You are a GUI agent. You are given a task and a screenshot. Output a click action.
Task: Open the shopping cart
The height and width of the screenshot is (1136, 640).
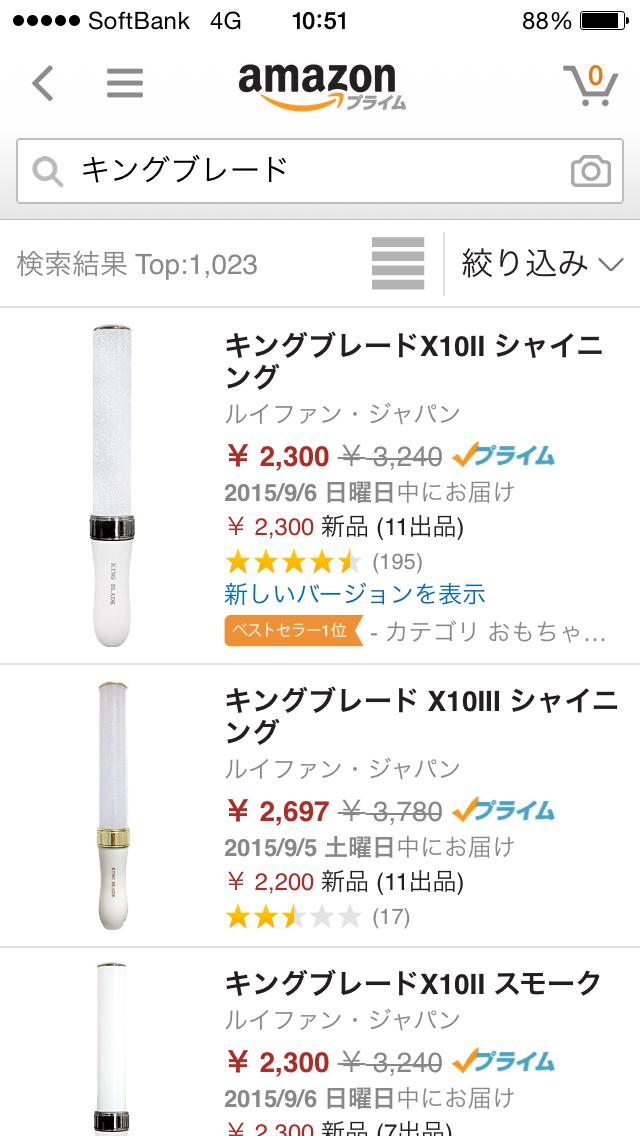[x=590, y=84]
